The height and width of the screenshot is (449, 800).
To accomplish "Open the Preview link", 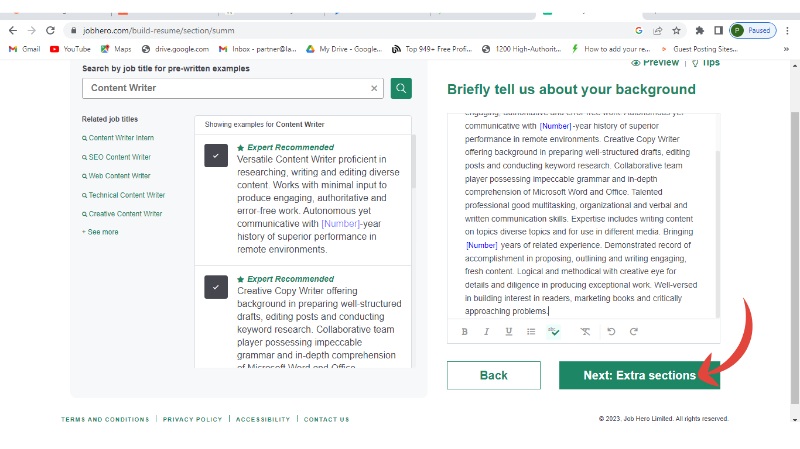I will 655,62.
